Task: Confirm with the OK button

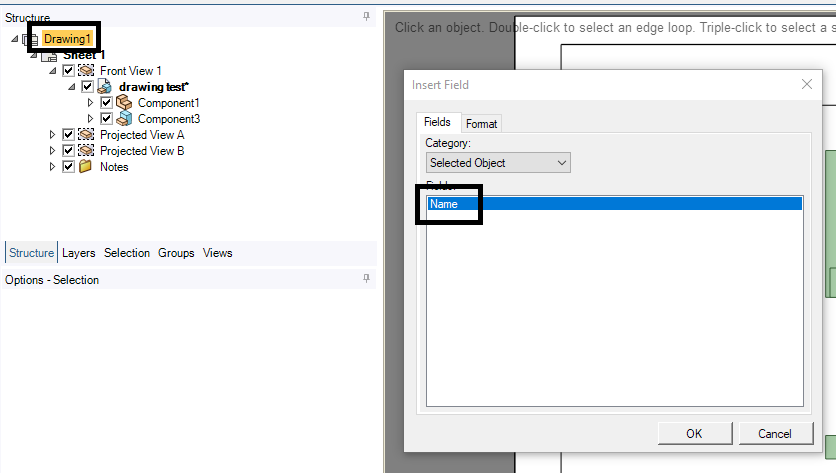Action: [695, 434]
